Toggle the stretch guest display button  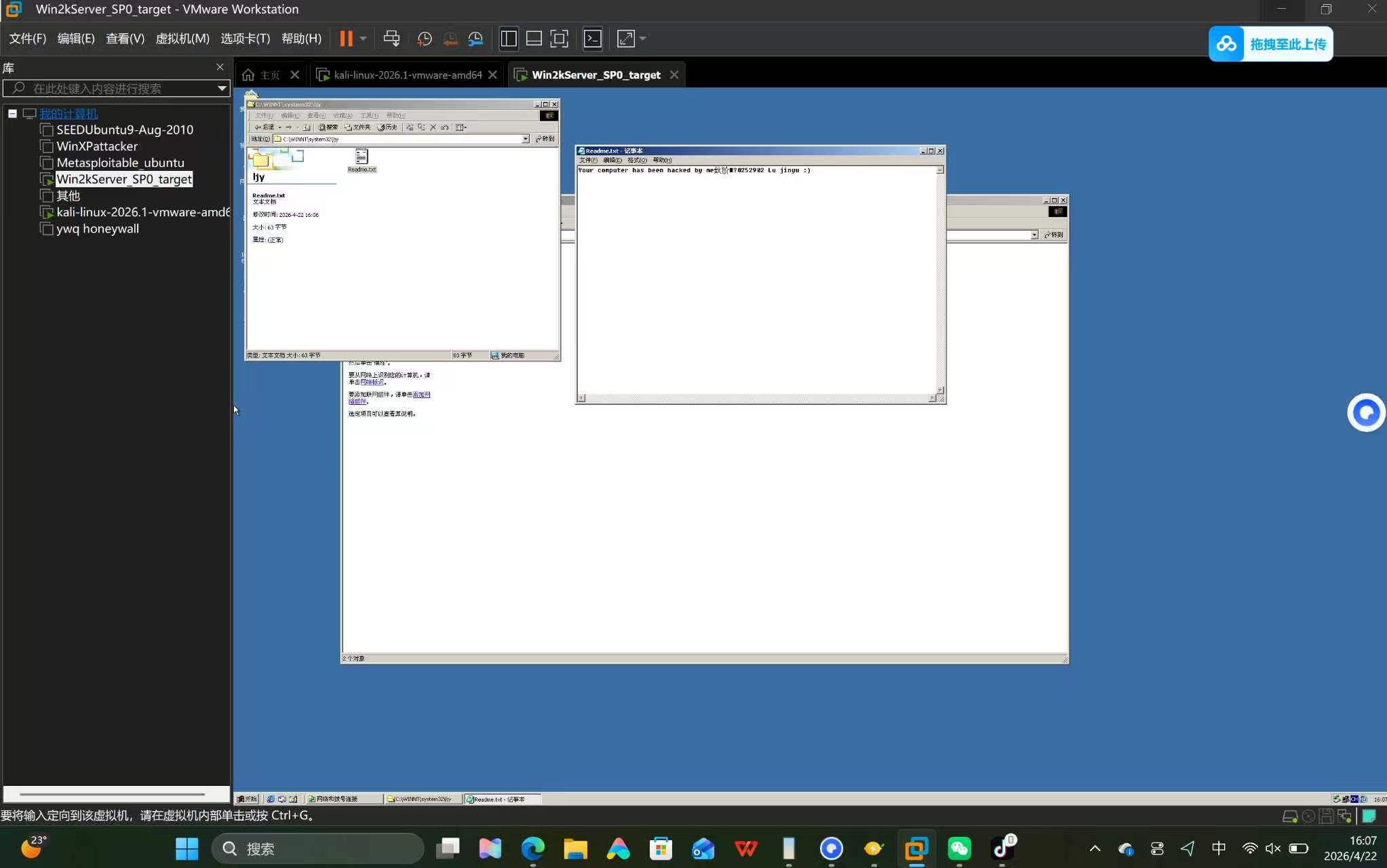click(625, 39)
